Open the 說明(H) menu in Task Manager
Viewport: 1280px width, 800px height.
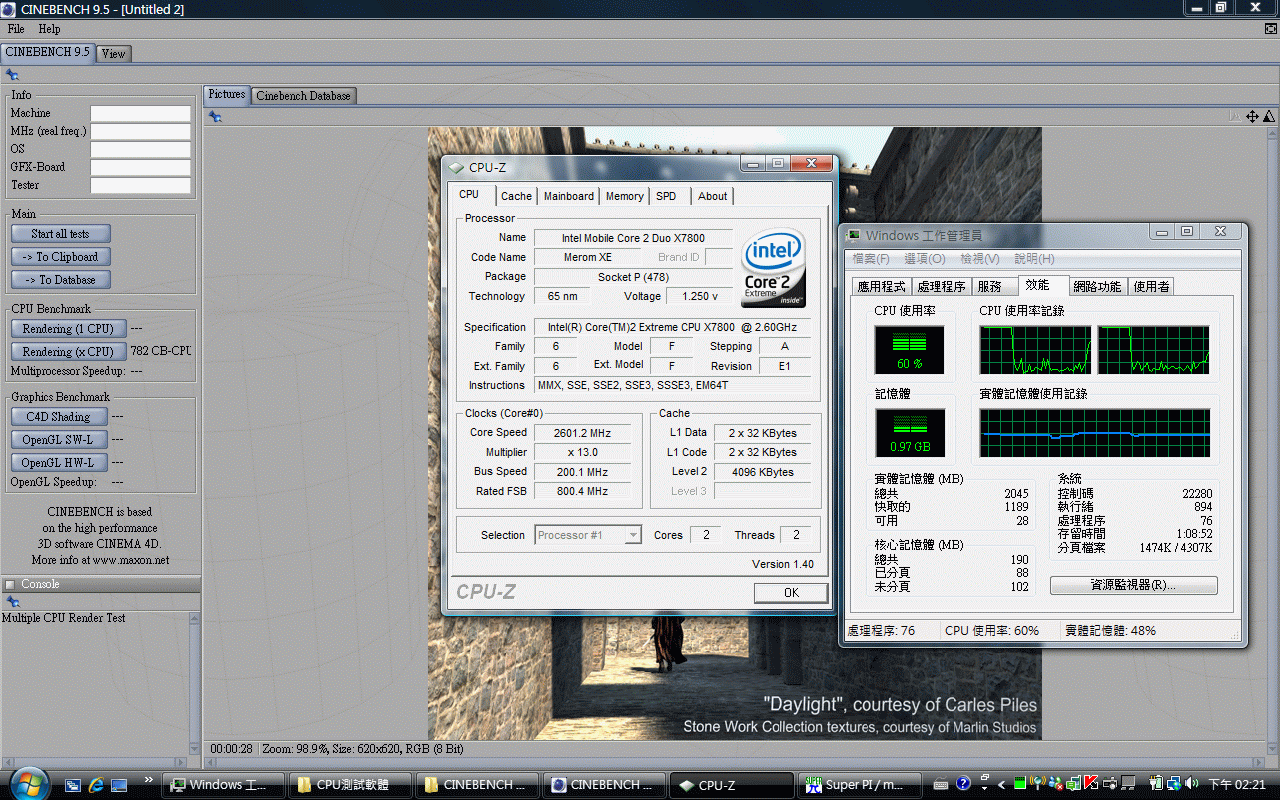1034,259
